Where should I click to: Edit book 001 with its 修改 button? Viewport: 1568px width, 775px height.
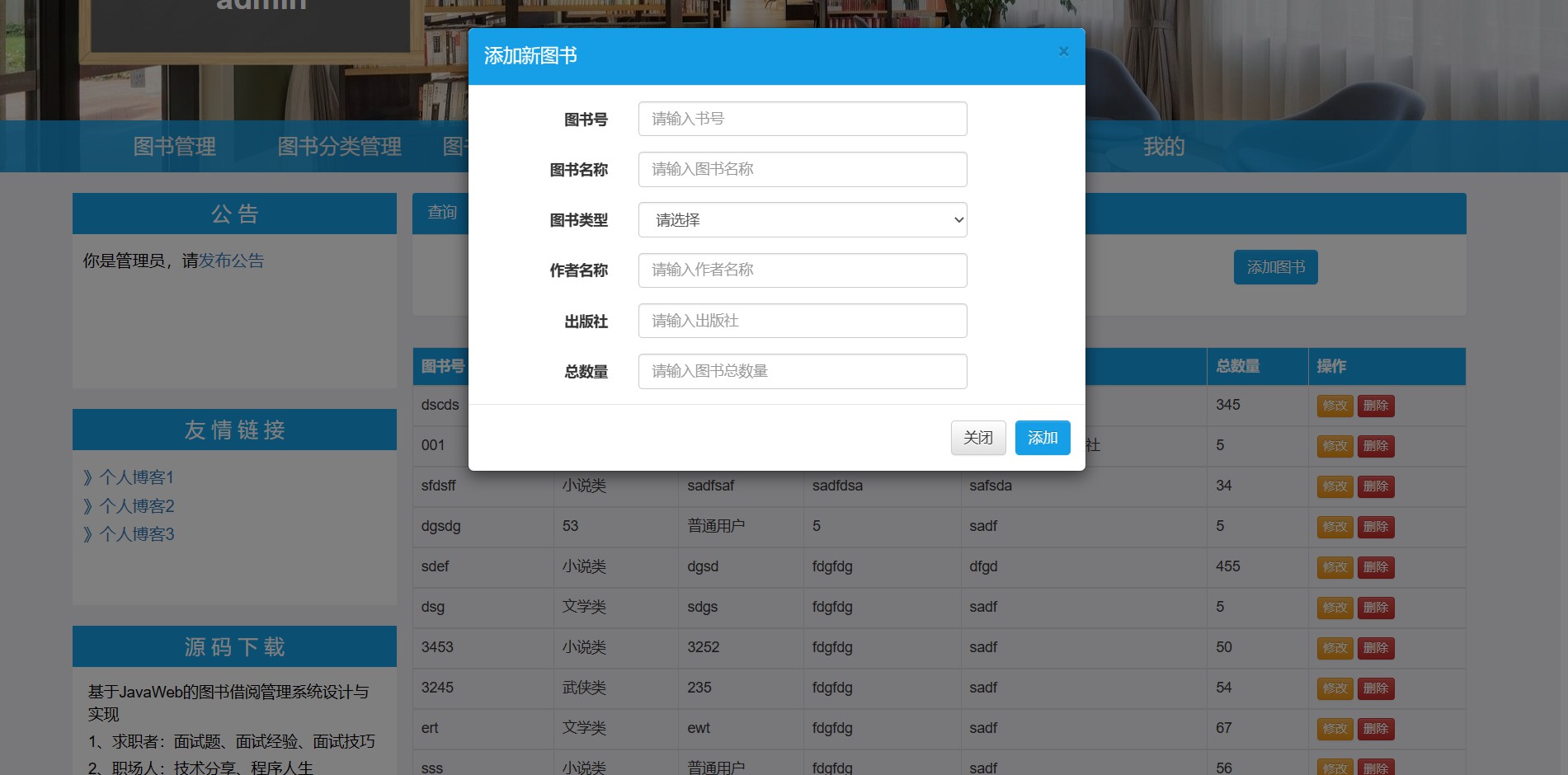[1335, 446]
